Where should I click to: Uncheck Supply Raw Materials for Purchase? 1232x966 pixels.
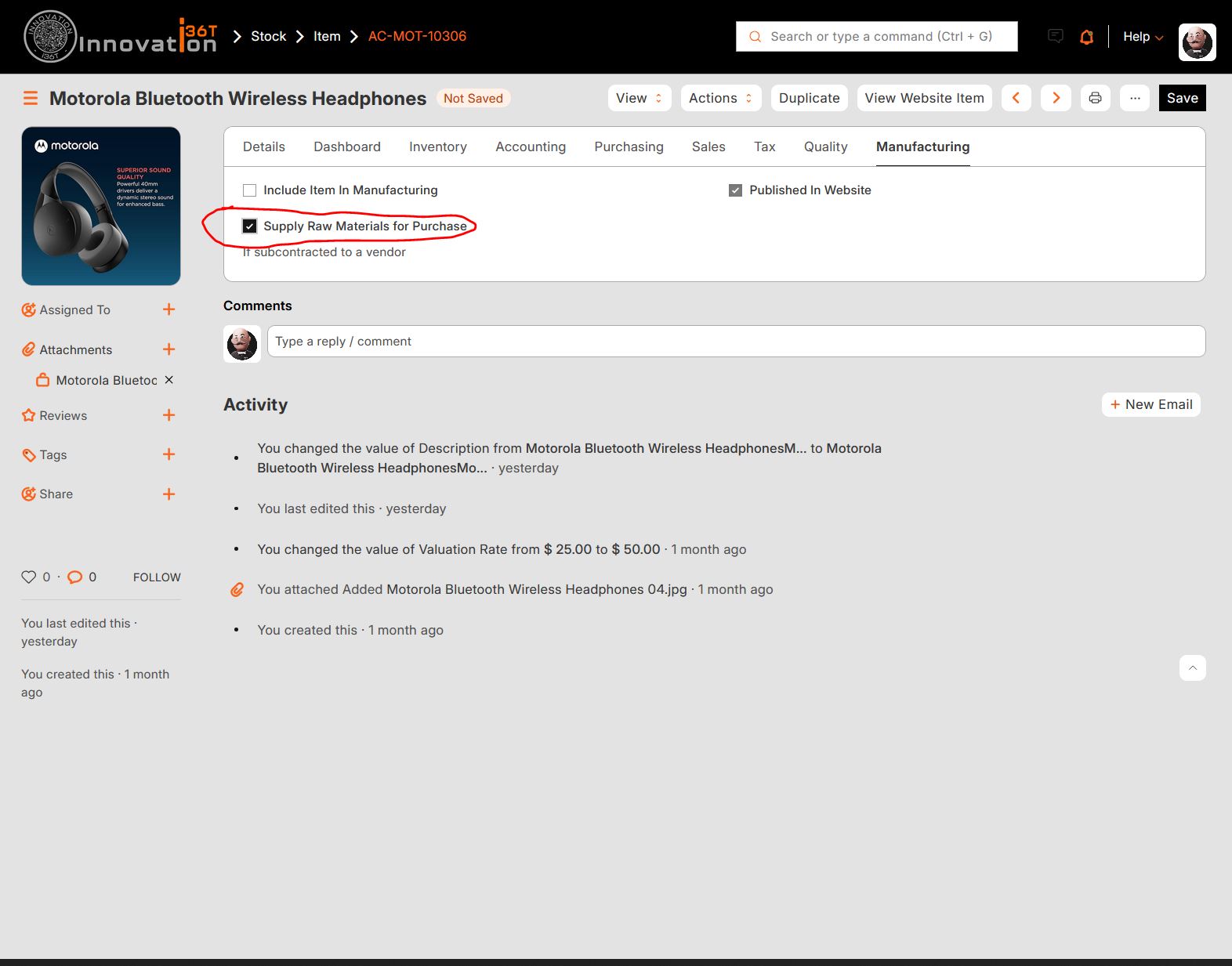[x=250, y=226]
